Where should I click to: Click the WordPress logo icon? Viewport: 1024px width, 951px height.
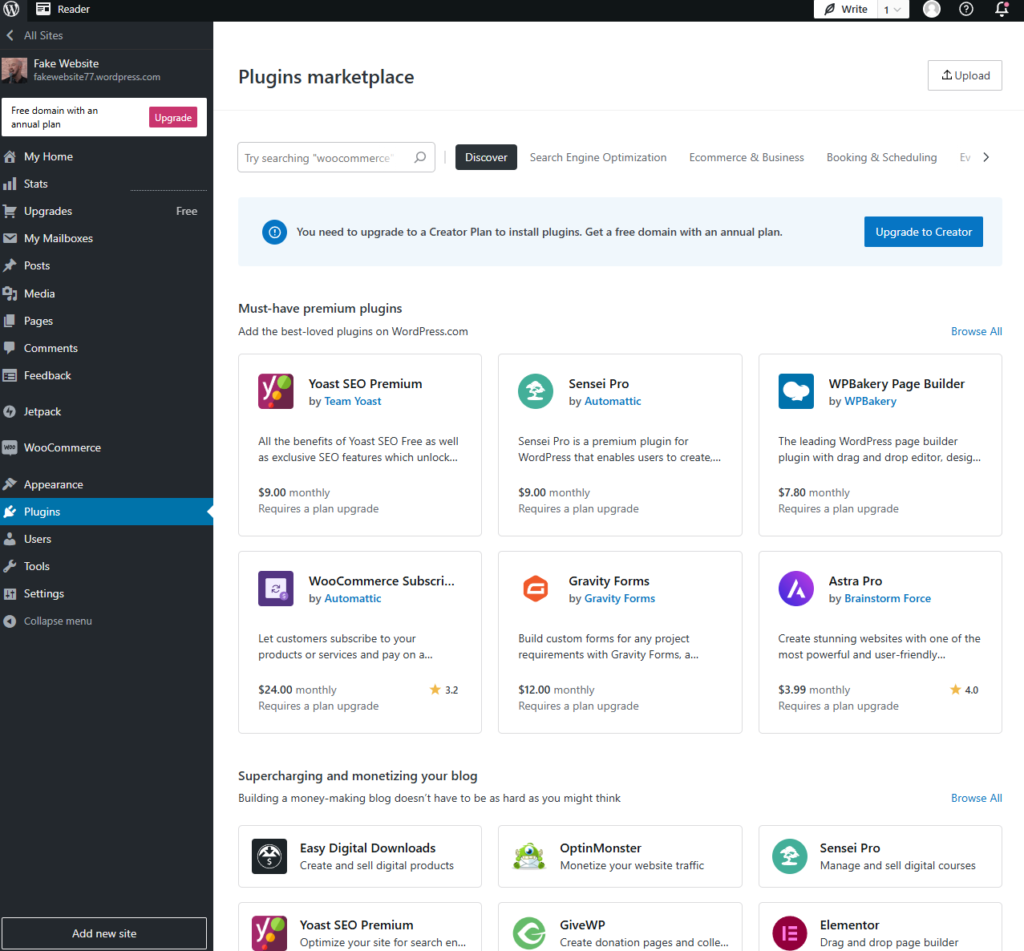pos(11,10)
